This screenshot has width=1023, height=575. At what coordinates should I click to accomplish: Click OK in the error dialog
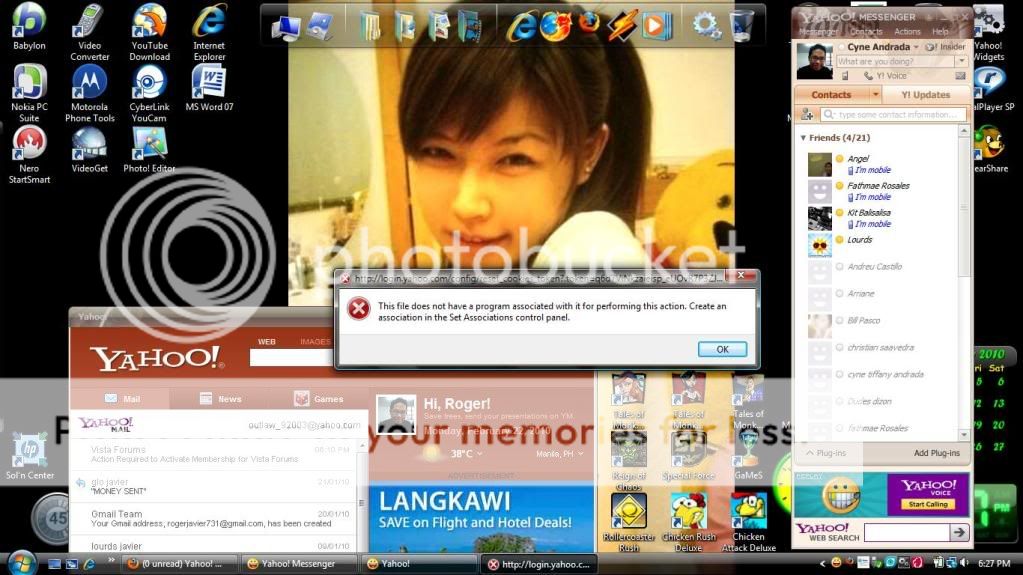coord(722,349)
